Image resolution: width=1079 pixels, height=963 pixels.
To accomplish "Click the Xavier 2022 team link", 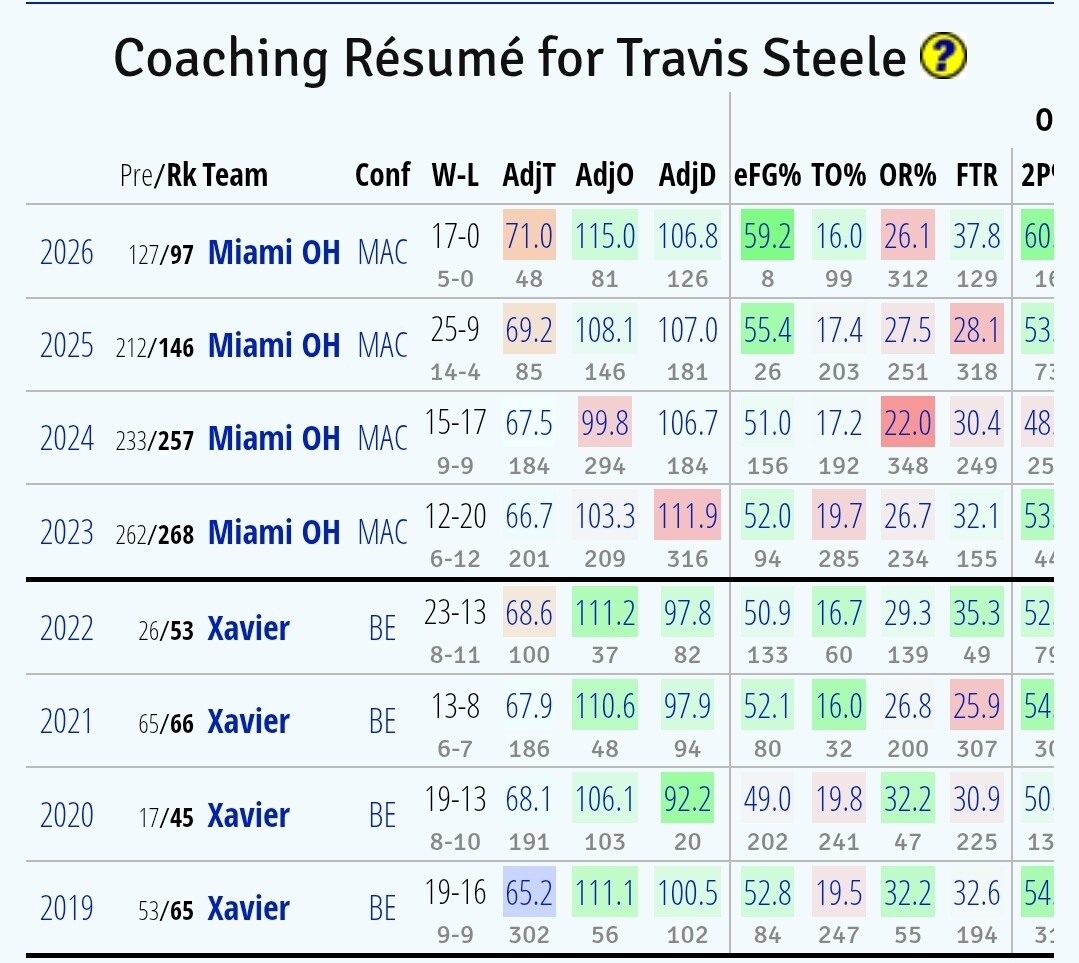I will (x=249, y=628).
